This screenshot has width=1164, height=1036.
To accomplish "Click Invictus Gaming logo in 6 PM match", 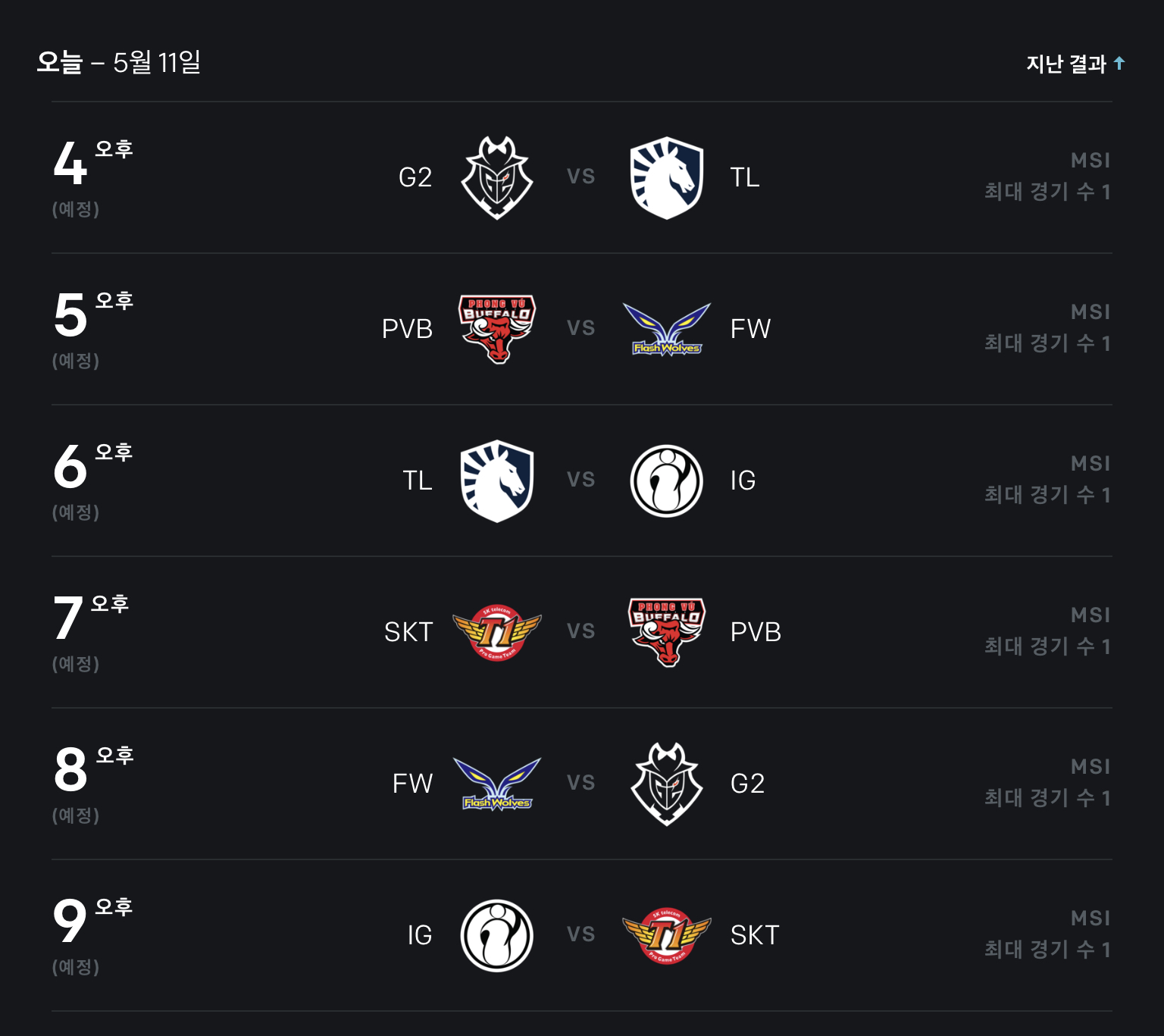I will (x=667, y=480).
